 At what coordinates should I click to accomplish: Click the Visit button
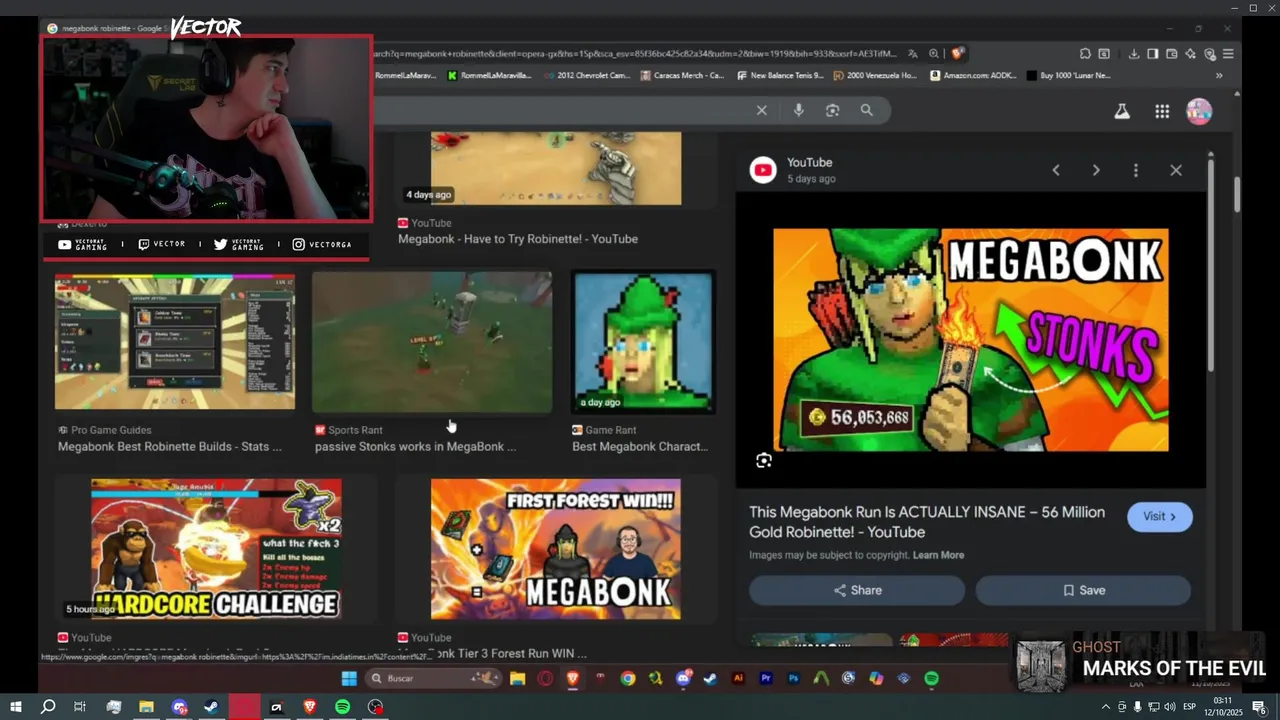1160,517
